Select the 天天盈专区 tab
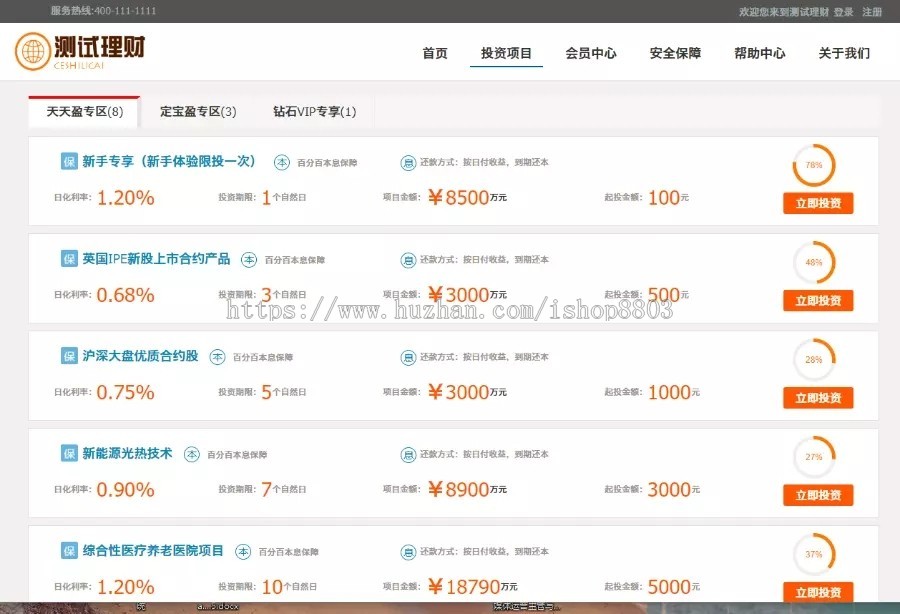The image size is (900, 614). (83, 112)
